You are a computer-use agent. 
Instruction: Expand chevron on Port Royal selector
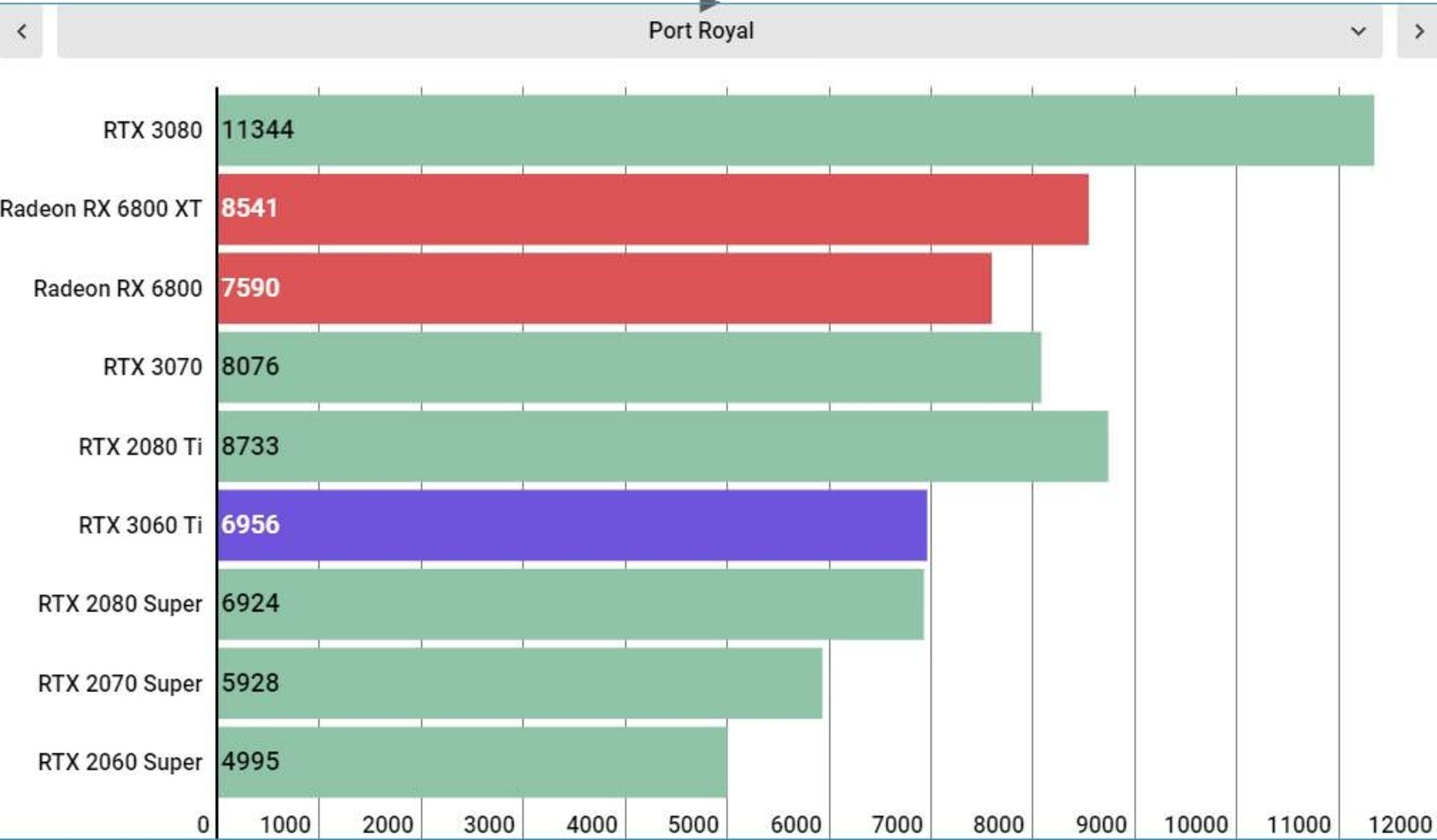point(1358,31)
